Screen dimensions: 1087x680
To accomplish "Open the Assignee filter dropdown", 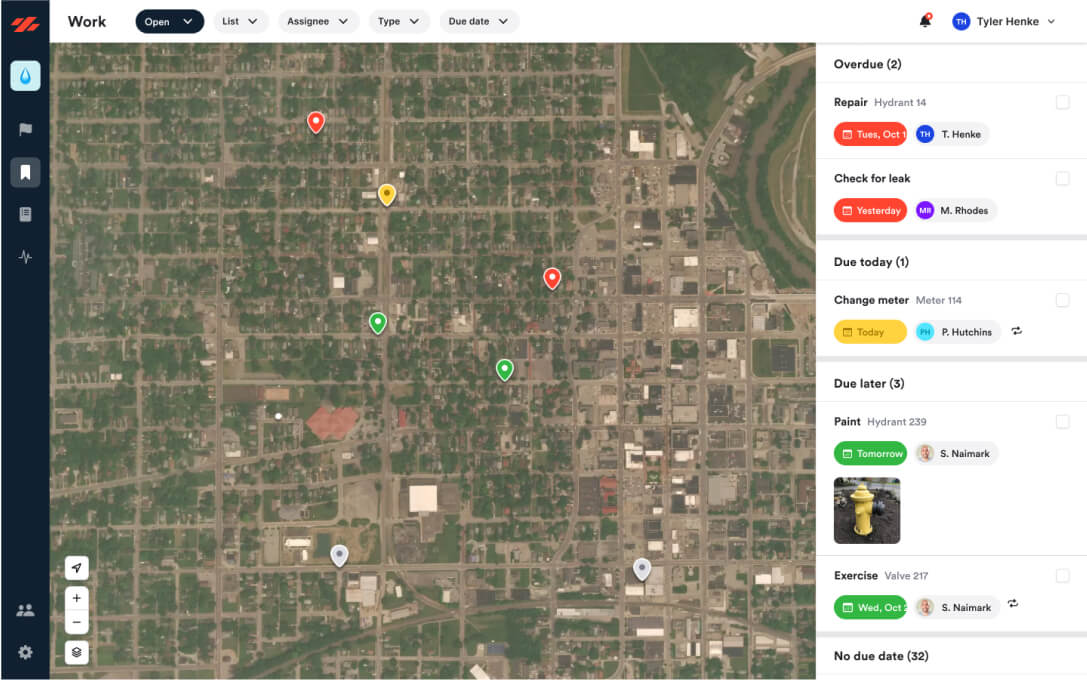I will 318,20.
